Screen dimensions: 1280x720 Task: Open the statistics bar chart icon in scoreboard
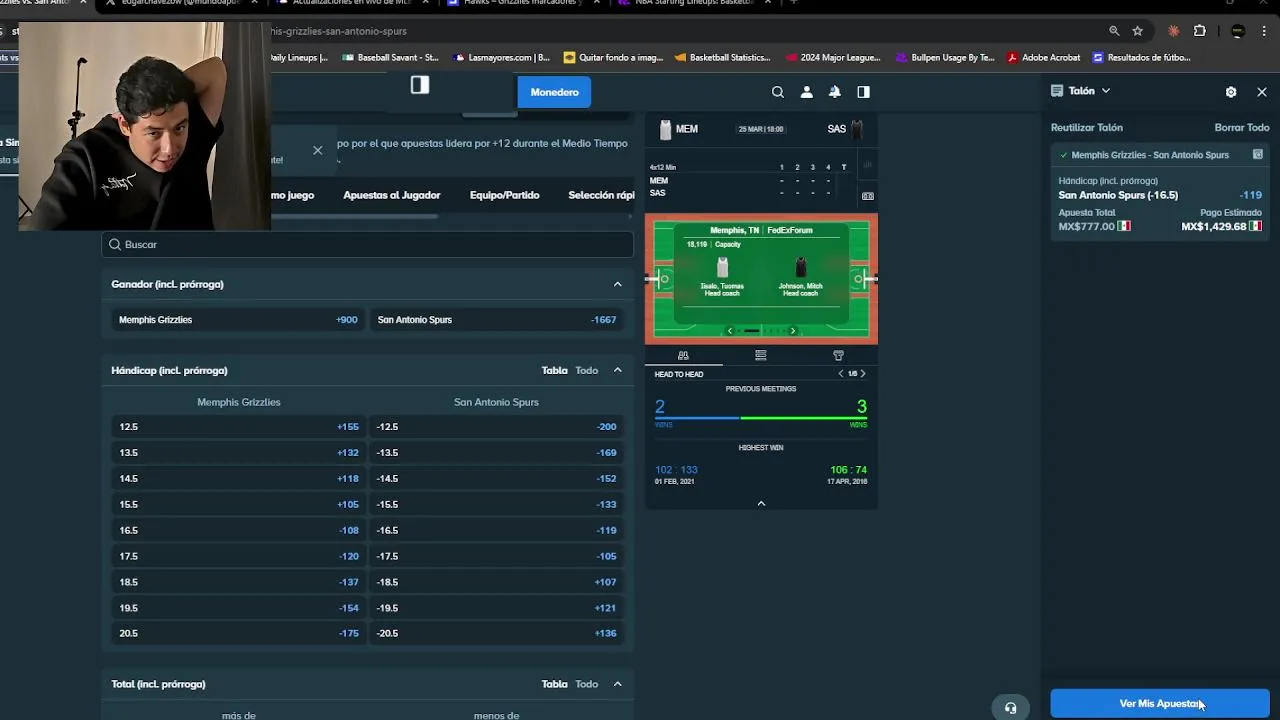(x=867, y=166)
